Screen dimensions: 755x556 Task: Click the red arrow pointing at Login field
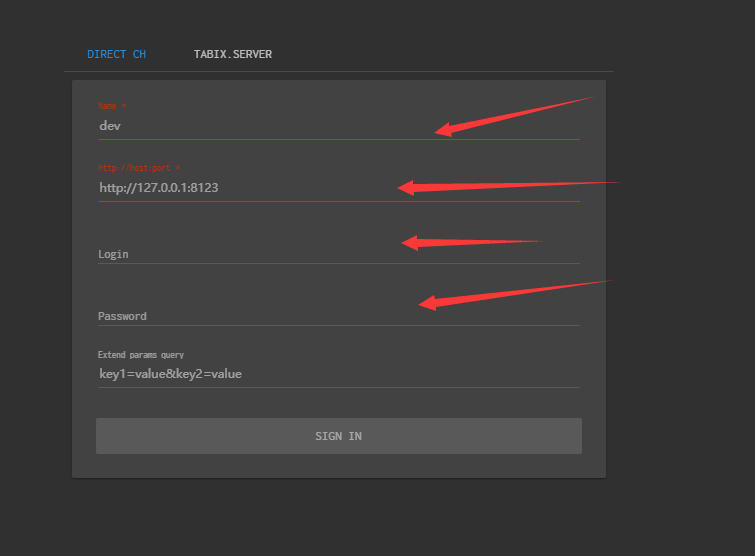[470, 242]
